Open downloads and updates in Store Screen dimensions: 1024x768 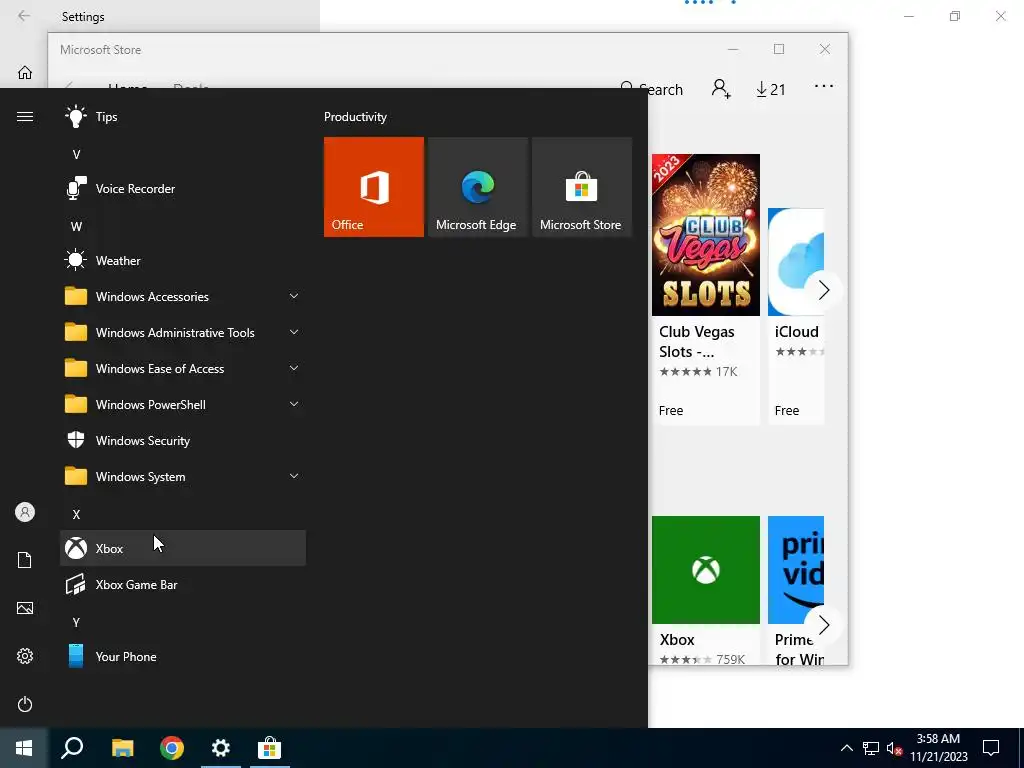771,89
